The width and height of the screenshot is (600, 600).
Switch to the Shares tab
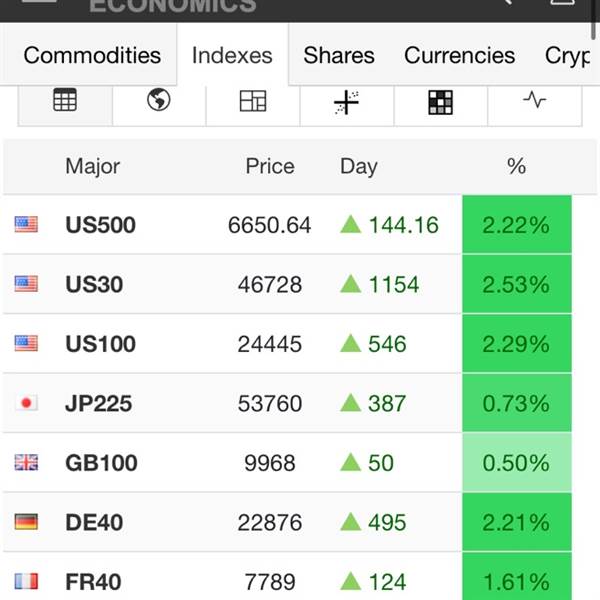pyautogui.click(x=339, y=56)
